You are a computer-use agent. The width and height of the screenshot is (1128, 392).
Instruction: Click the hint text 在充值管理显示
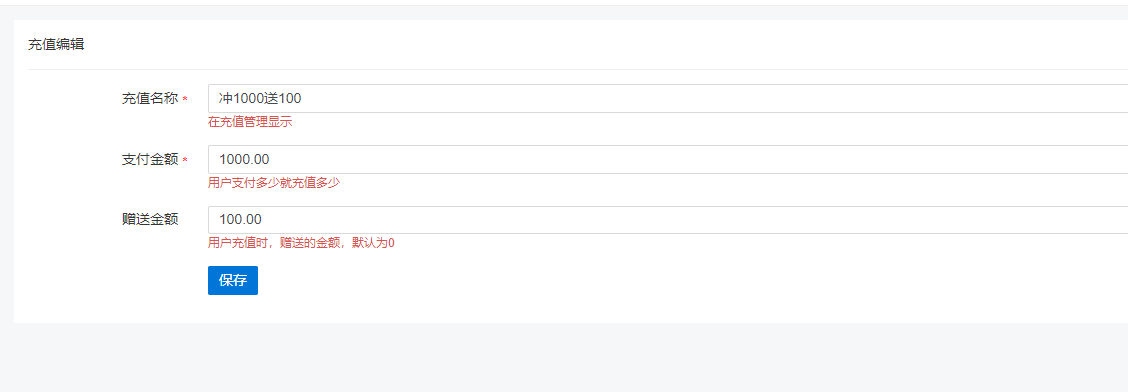[250, 122]
